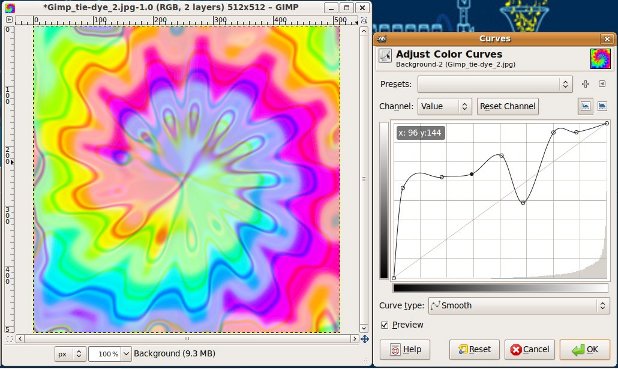Toggle the Preview checkbox
Screen dimensions: 618x369
pyautogui.click(x=384, y=325)
